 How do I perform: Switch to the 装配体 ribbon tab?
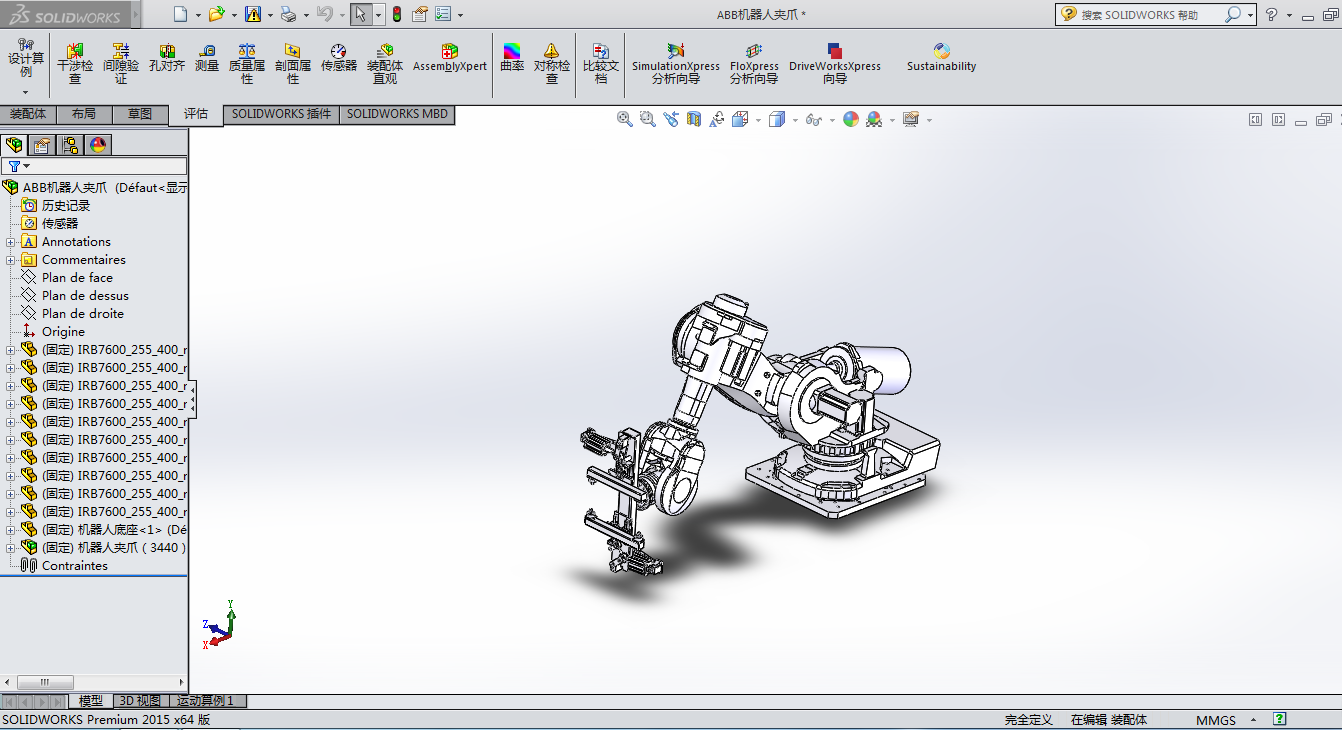click(x=28, y=114)
